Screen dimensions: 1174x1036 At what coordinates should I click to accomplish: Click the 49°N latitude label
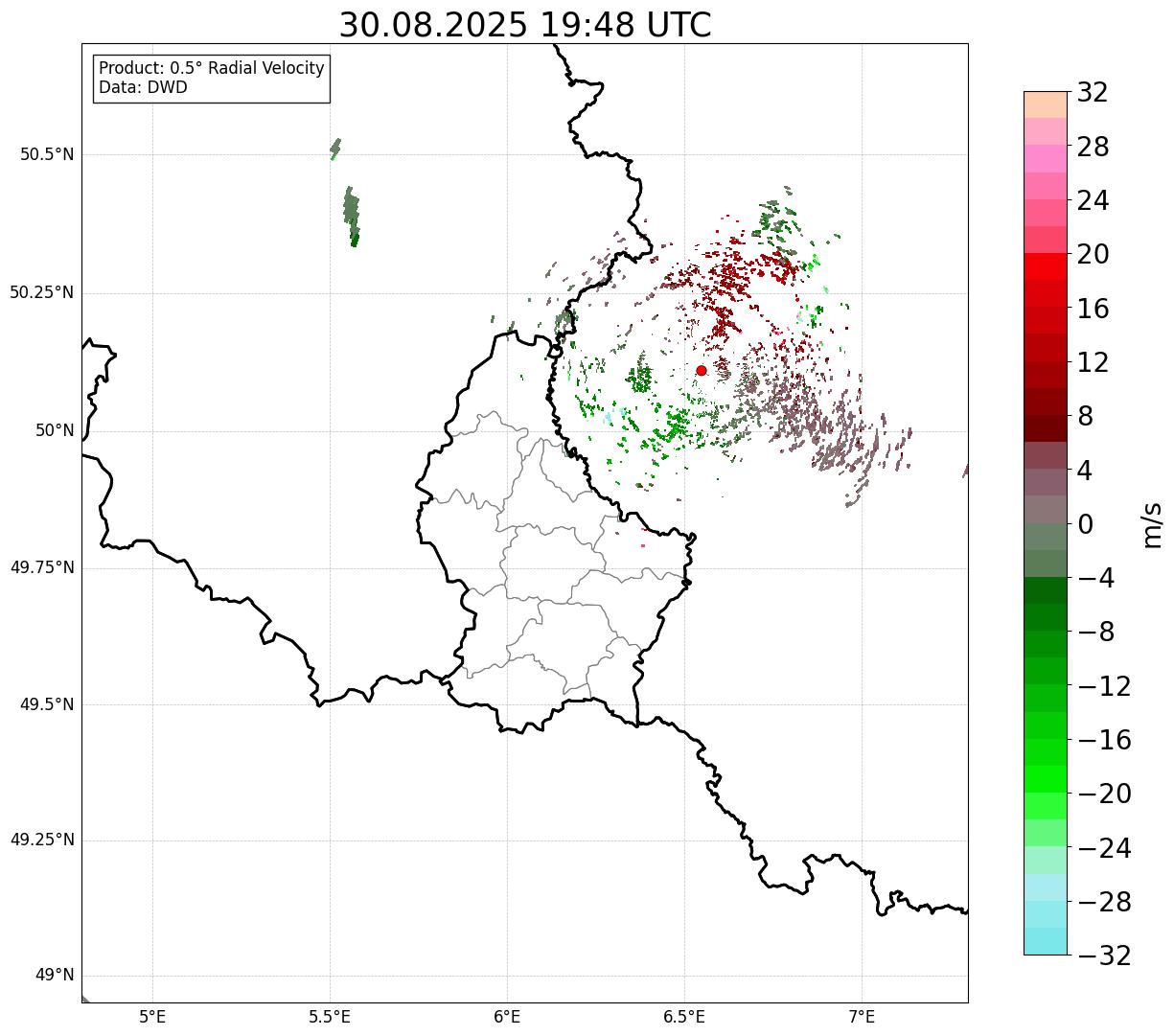tap(56, 976)
